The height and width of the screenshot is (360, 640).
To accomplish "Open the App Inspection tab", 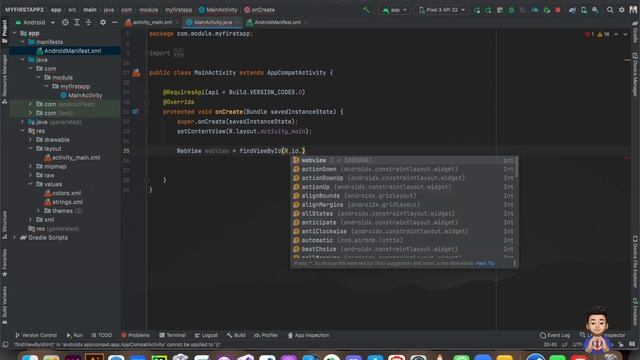I will click(308, 335).
